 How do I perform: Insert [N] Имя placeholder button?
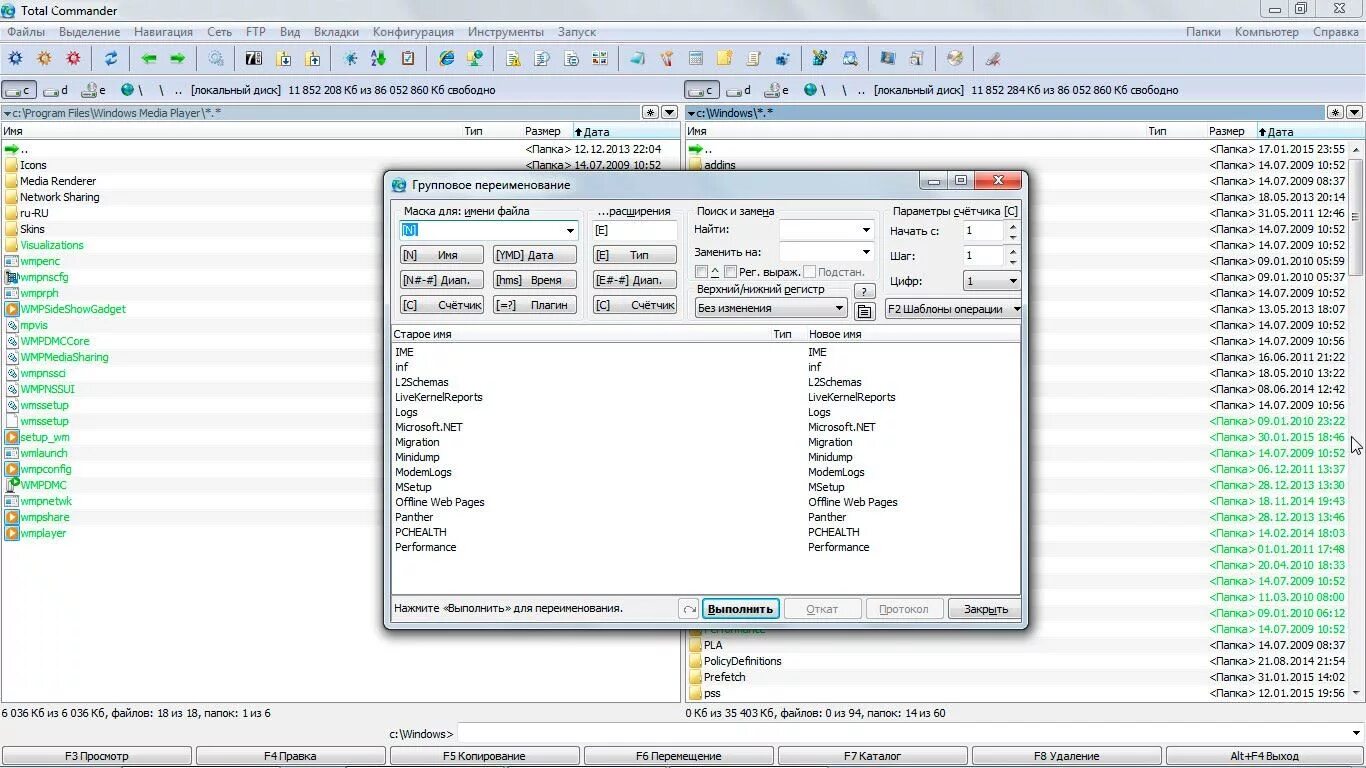441,255
